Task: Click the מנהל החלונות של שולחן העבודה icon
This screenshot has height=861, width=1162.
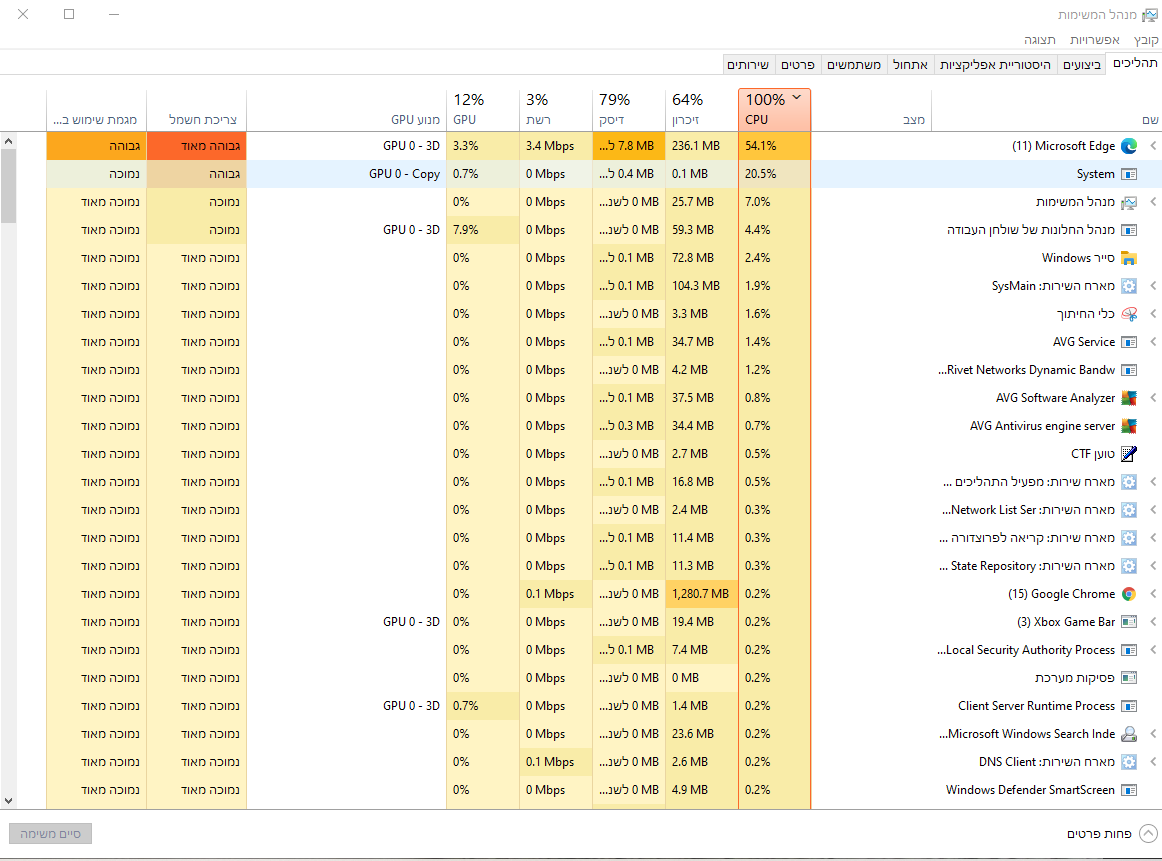Action: [1129, 230]
